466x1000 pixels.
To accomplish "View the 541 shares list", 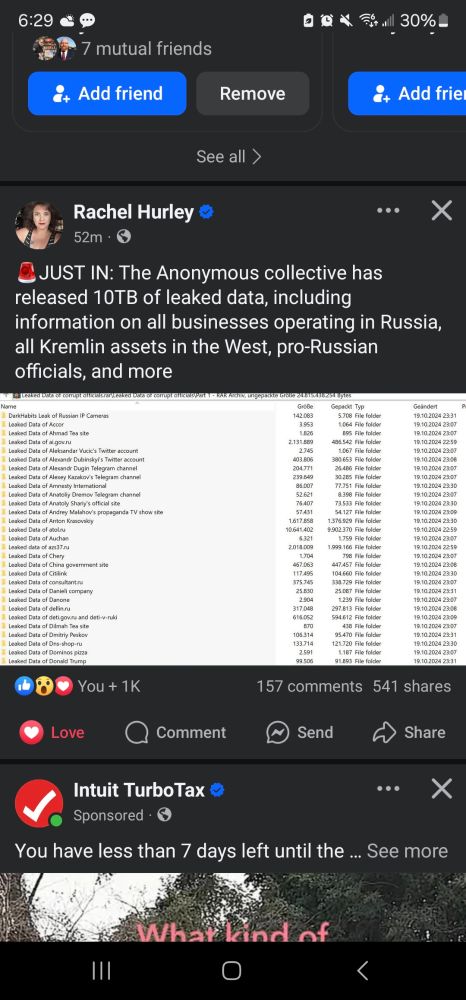I will pos(412,686).
